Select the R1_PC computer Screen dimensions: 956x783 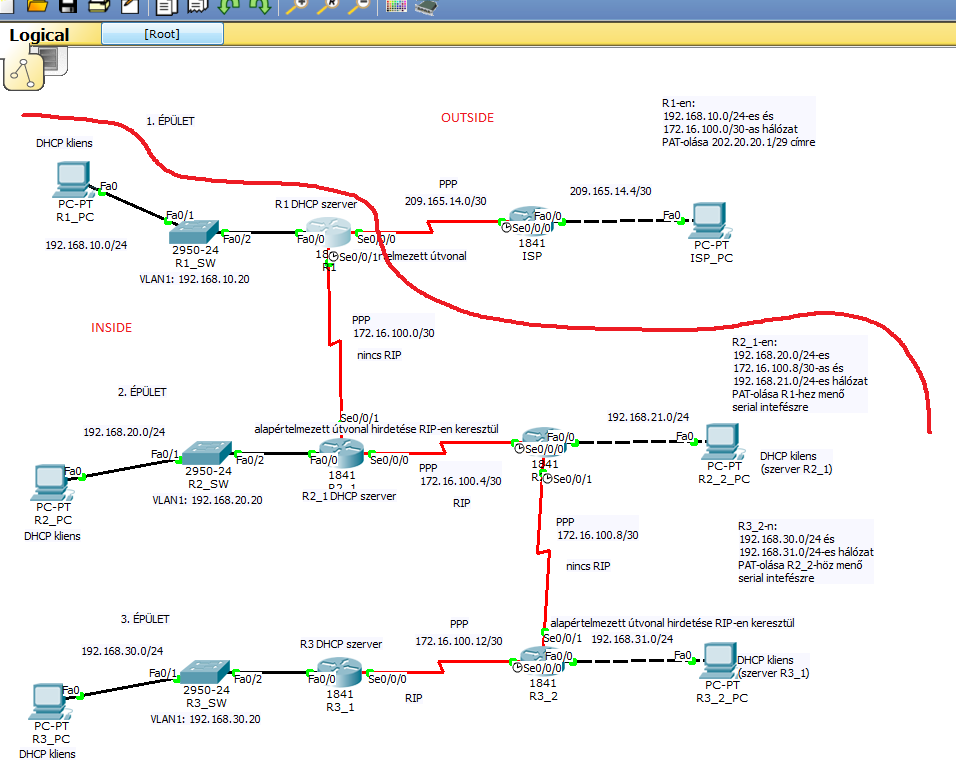point(74,180)
